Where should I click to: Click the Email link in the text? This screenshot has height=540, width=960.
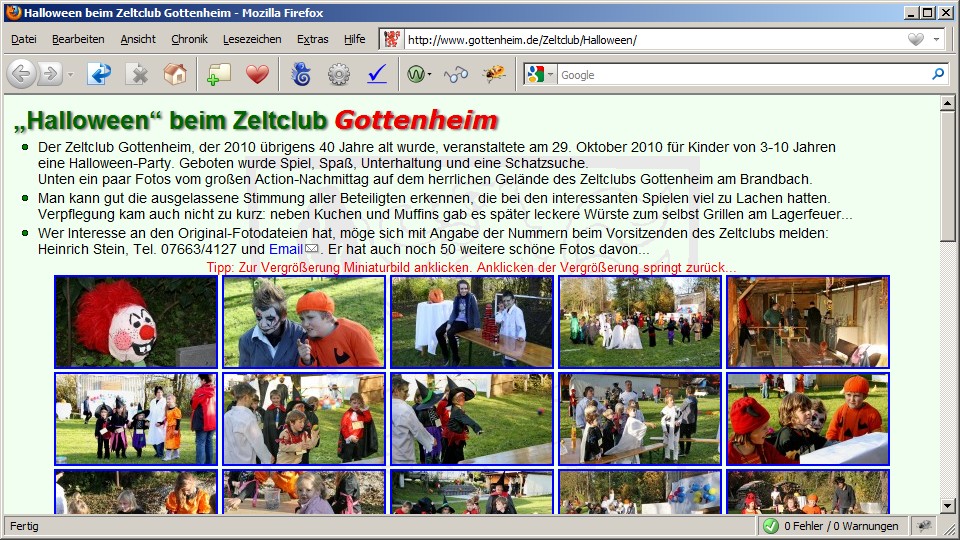(x=286, y=249)
